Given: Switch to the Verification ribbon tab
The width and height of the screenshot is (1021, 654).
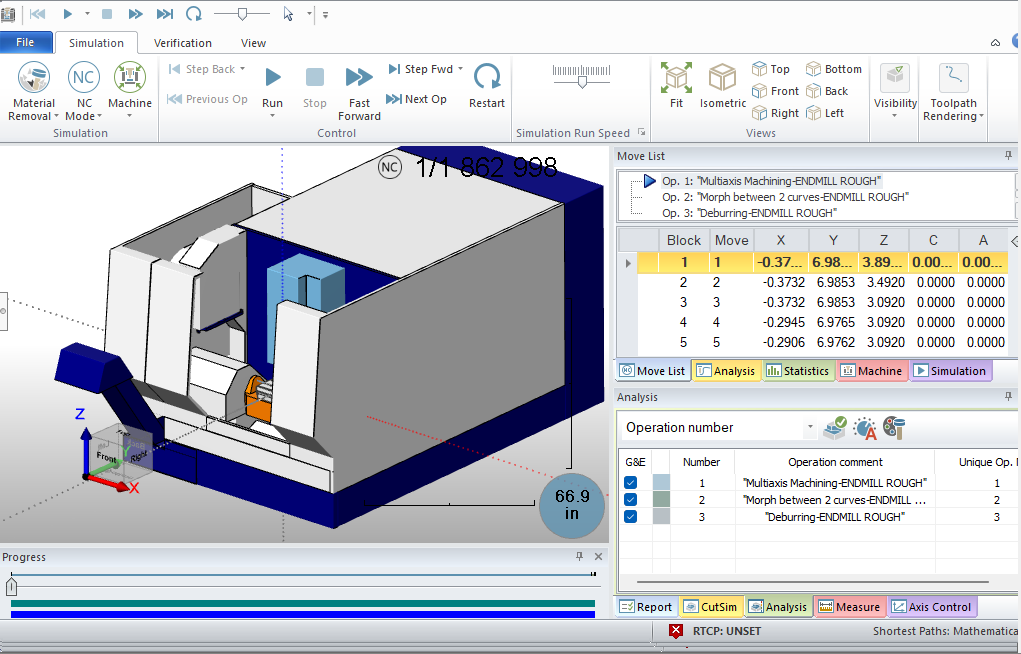Looking at the screenshot, I should [182, 42].
